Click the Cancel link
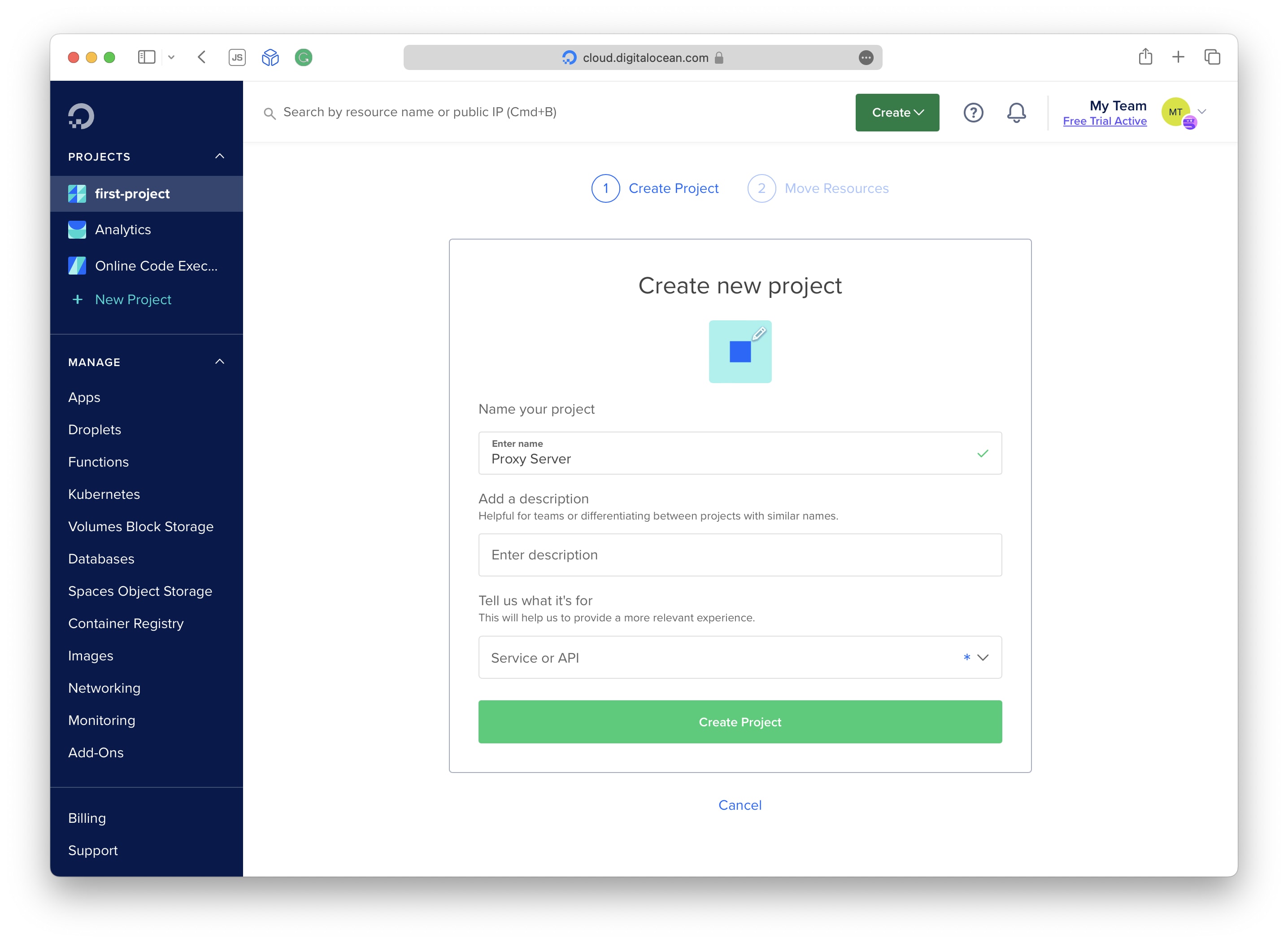Screen dimensions: 1288x943 740,805
